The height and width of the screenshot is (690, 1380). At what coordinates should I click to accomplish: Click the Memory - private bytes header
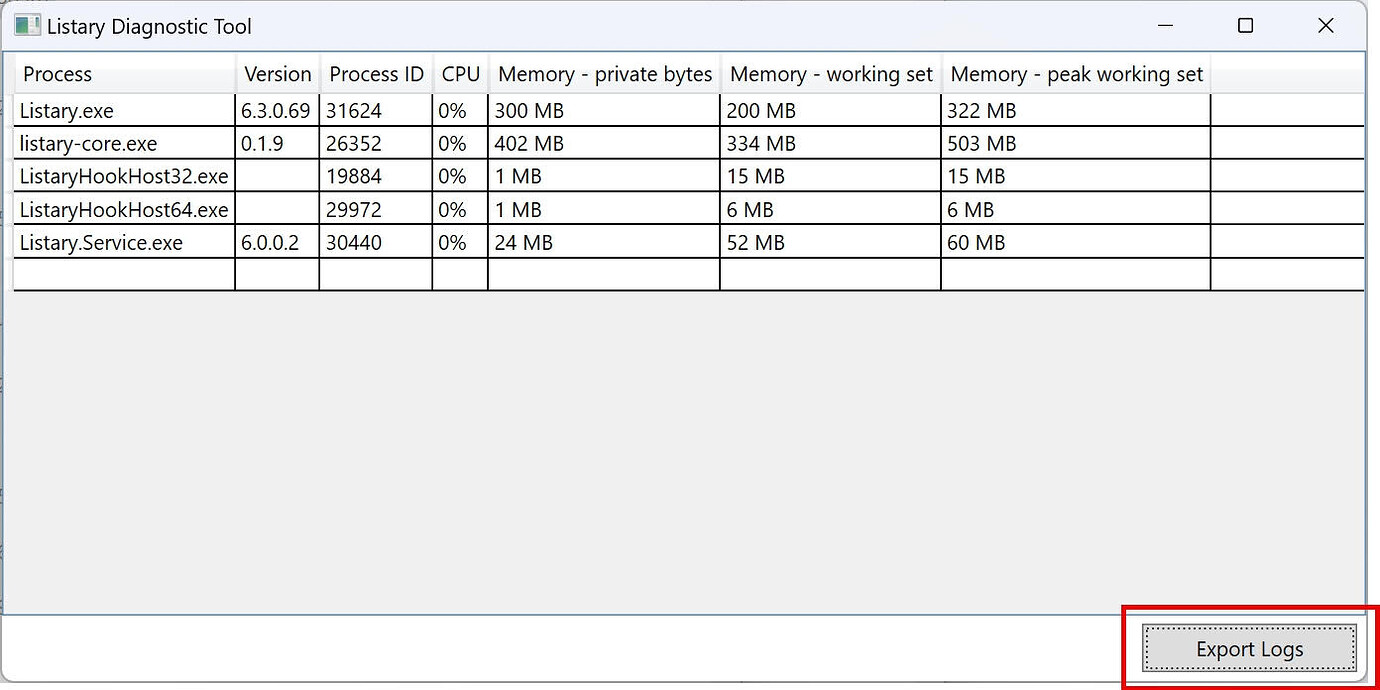(603, 73)
